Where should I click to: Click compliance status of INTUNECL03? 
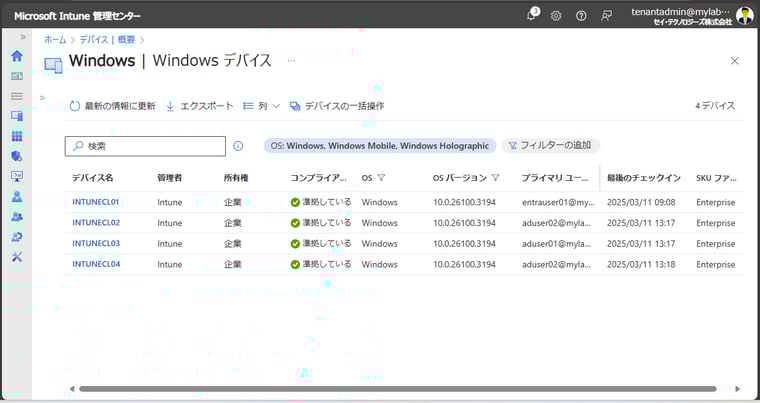321,243
